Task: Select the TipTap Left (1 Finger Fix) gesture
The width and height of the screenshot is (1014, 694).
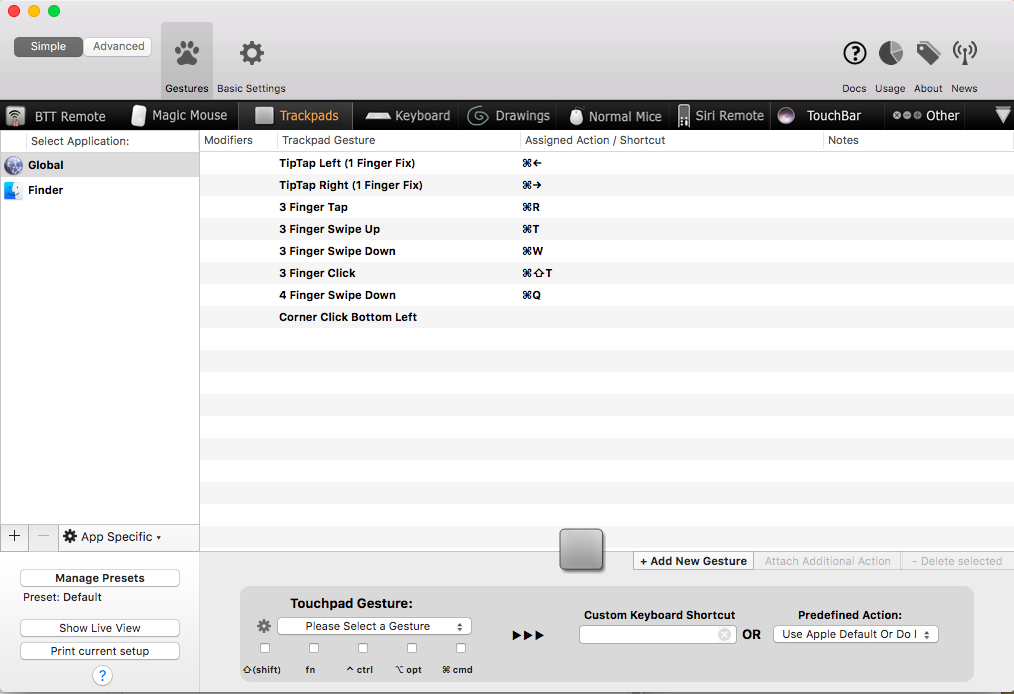Action: pos(606,163)
